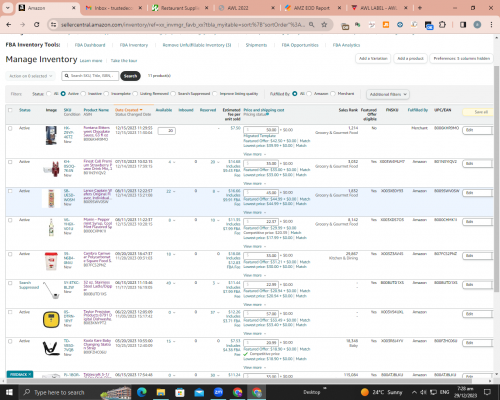
Task: Open the orange extension icon in Chrome toolbar
Action: [386, 25]
